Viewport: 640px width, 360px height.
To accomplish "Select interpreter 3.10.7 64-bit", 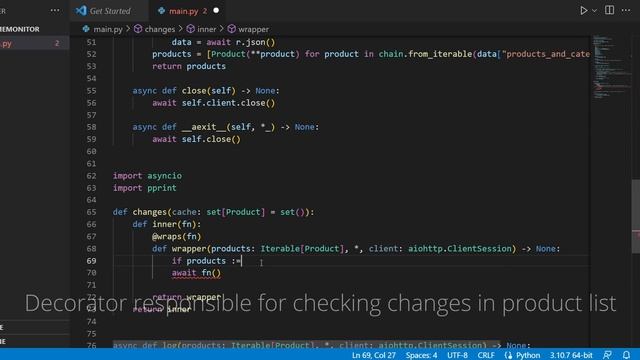I will [571, 355].
